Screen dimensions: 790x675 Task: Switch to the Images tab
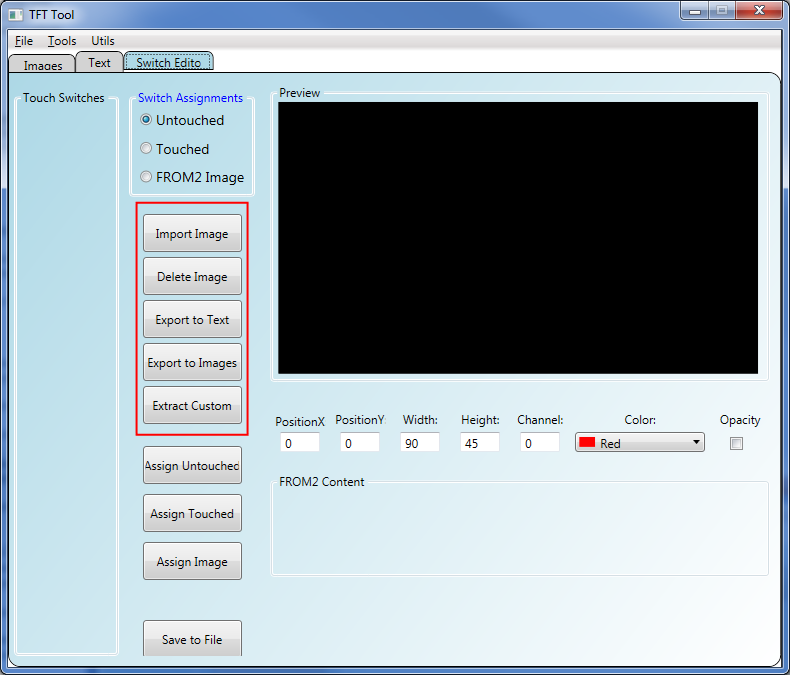[42, 65]
